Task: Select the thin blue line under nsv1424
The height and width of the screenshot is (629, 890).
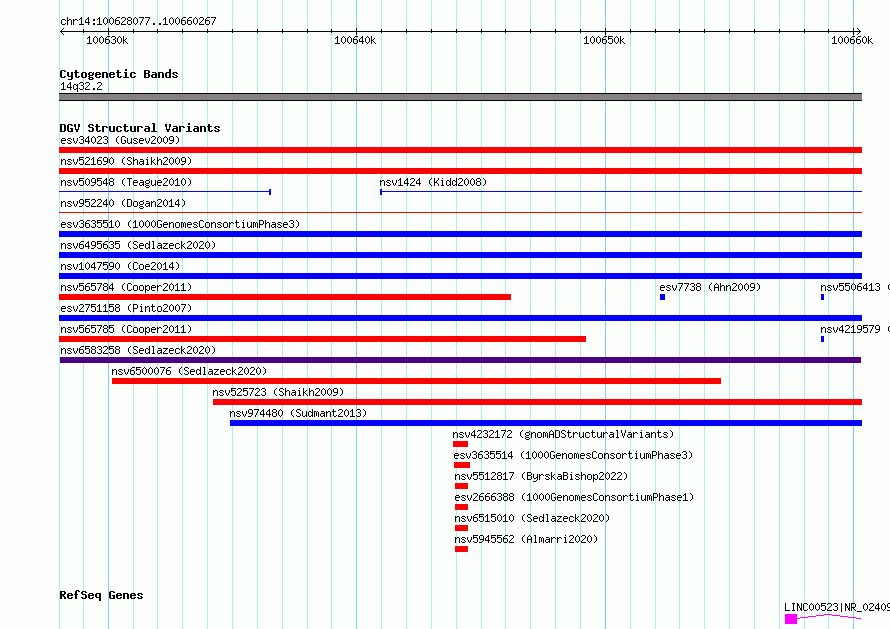Action: (621, 192)
